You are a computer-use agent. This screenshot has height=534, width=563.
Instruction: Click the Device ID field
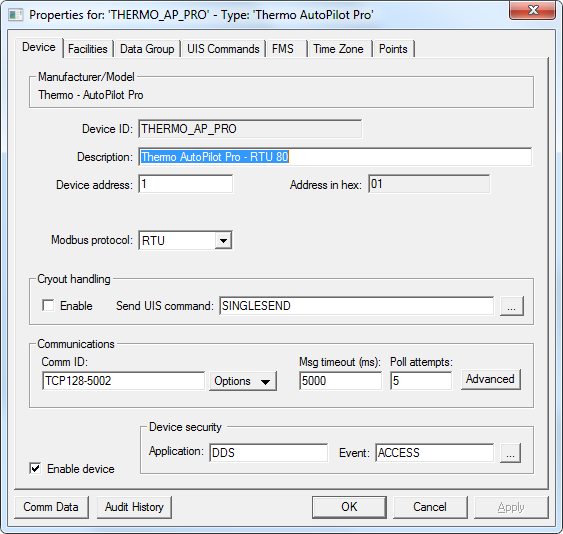click(250, 129)
